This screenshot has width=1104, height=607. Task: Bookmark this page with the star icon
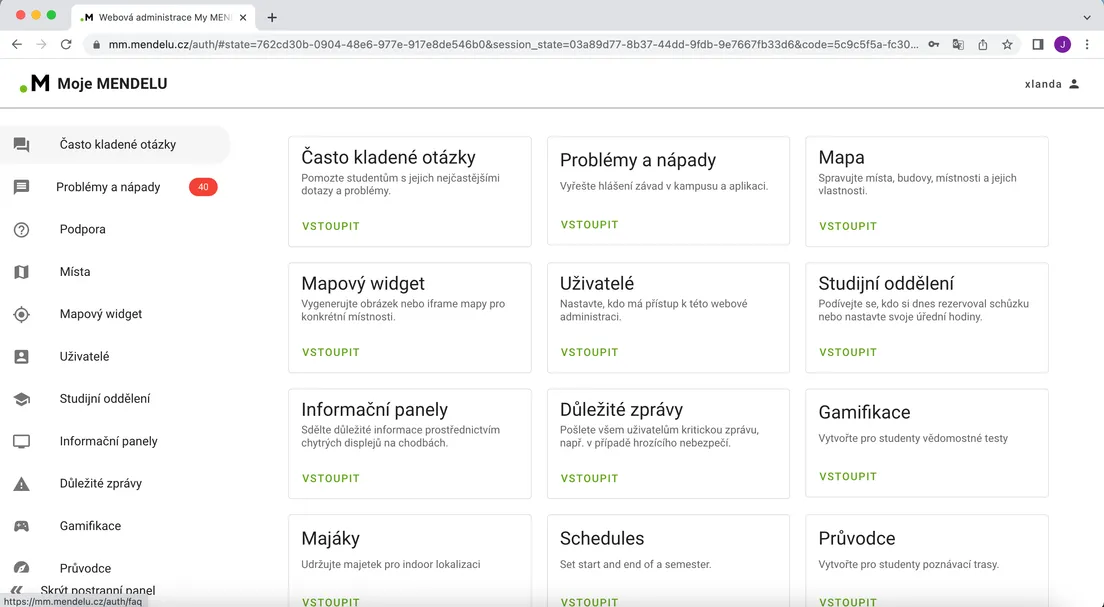[x=1008, y=44]
